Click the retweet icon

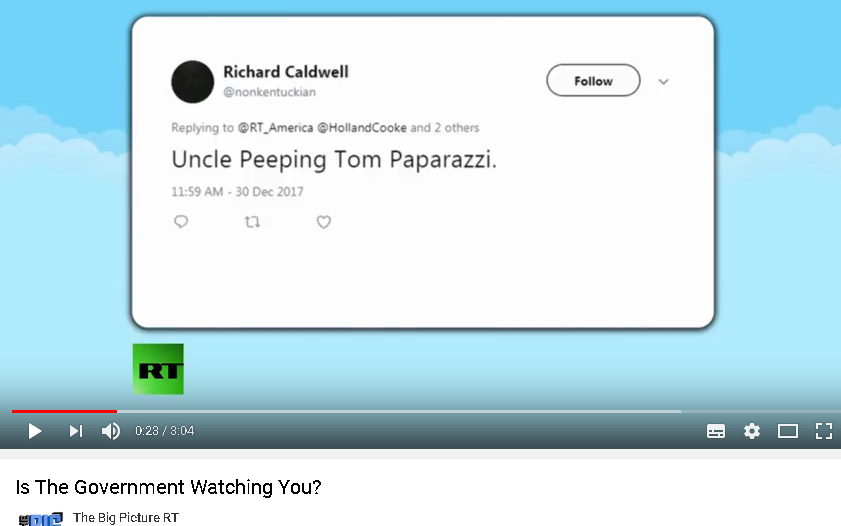click(252, 222)
